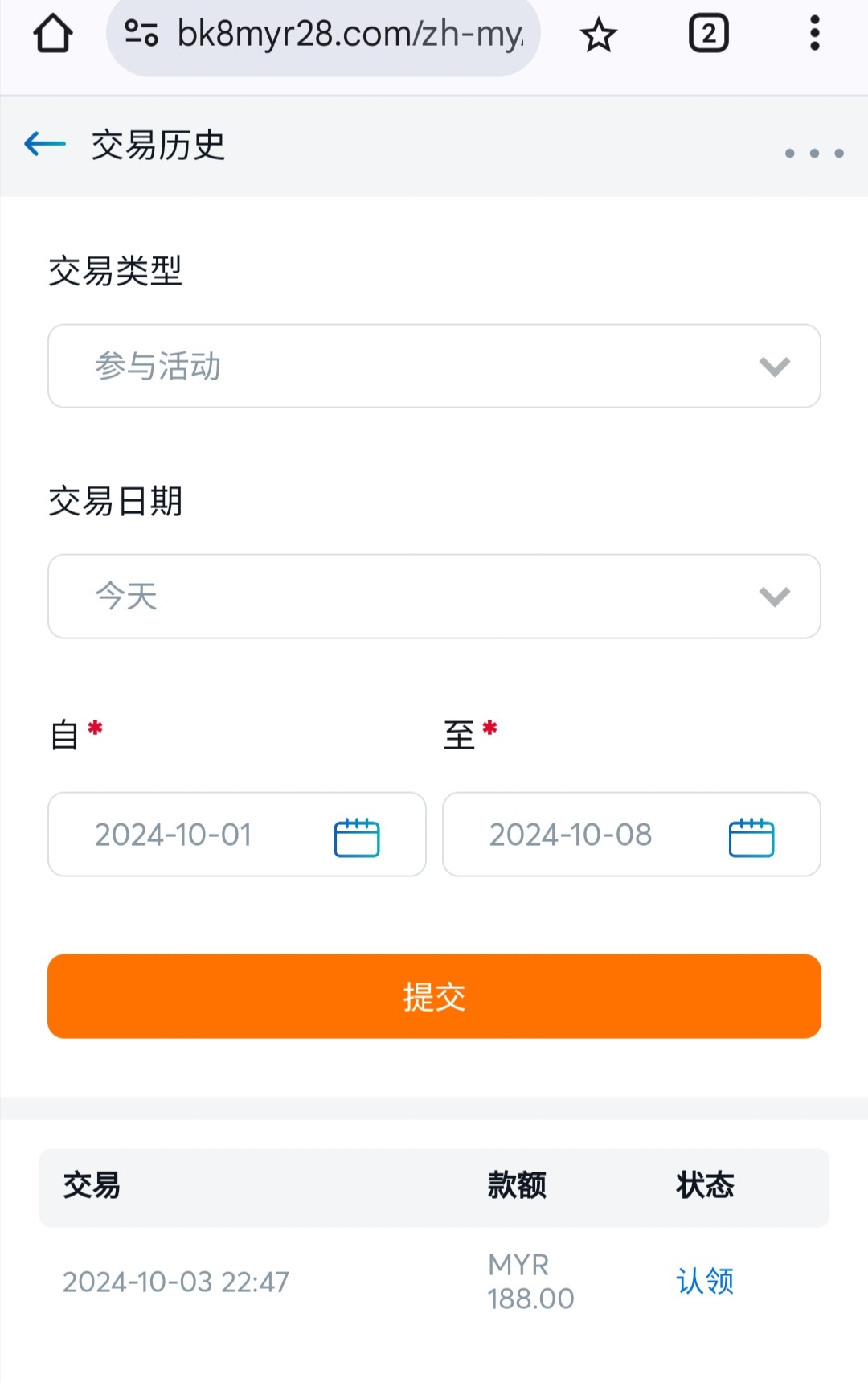The width and height of the screenshot is (868, 1383).
Task: Click the 状态 column header
Action: pyautogui.click(x=705, y=1185)
